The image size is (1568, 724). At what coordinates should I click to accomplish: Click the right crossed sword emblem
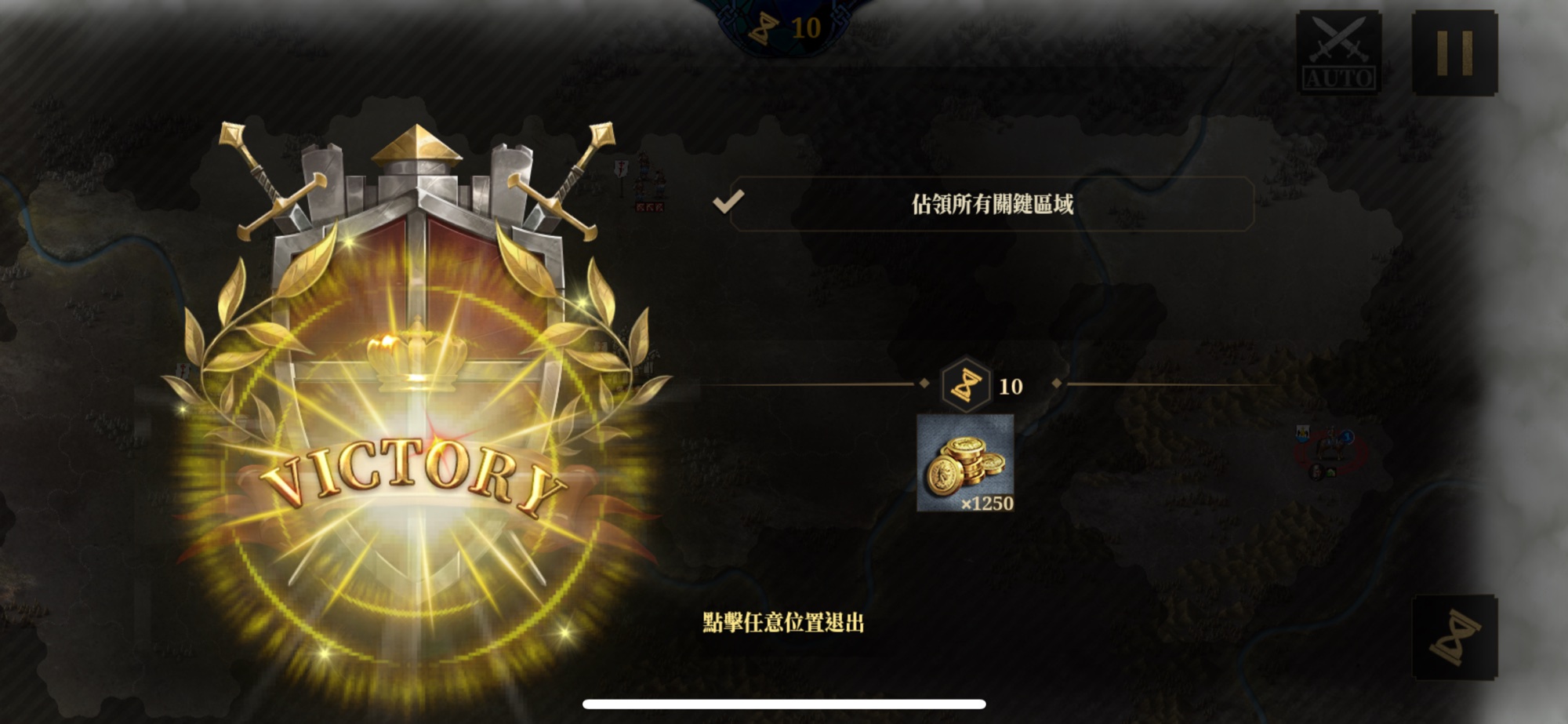[561, 180]
